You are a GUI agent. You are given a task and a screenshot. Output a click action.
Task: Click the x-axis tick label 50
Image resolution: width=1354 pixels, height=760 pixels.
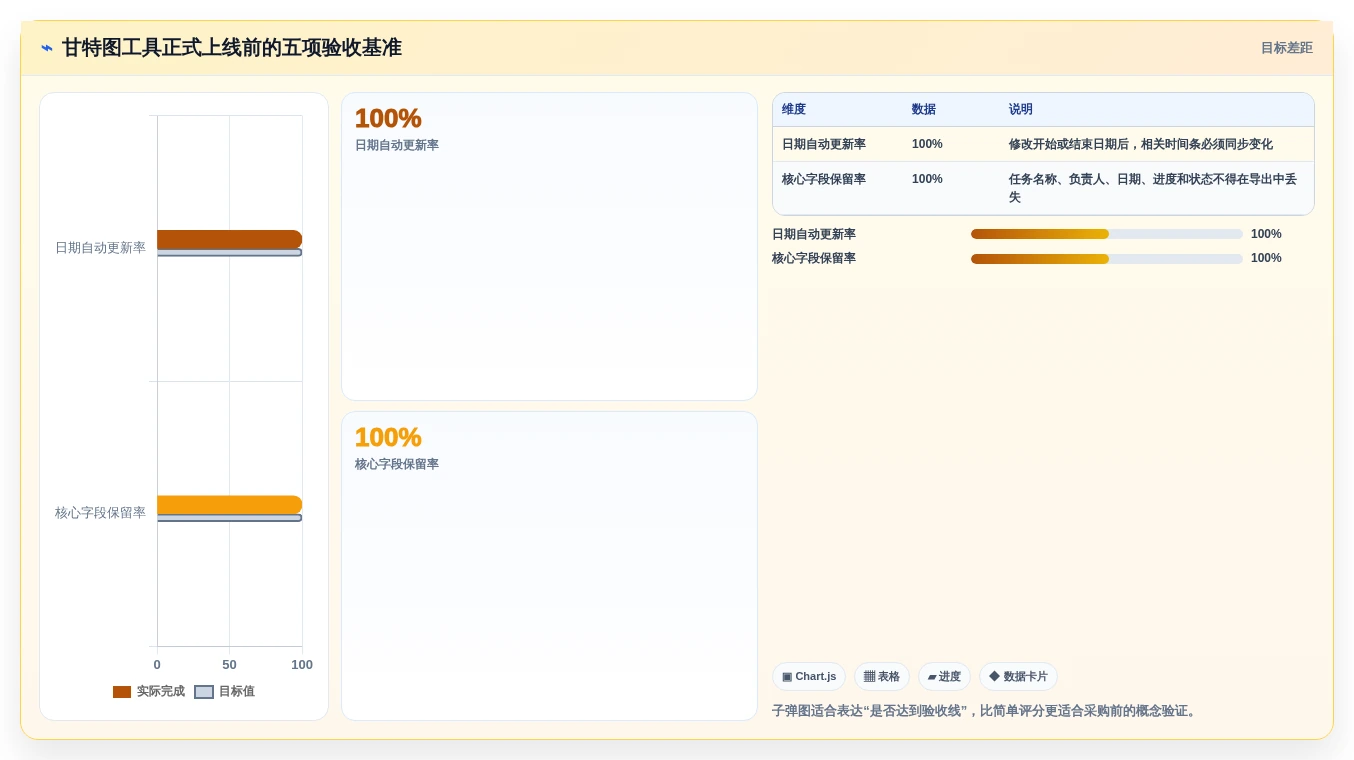[229, 665]
